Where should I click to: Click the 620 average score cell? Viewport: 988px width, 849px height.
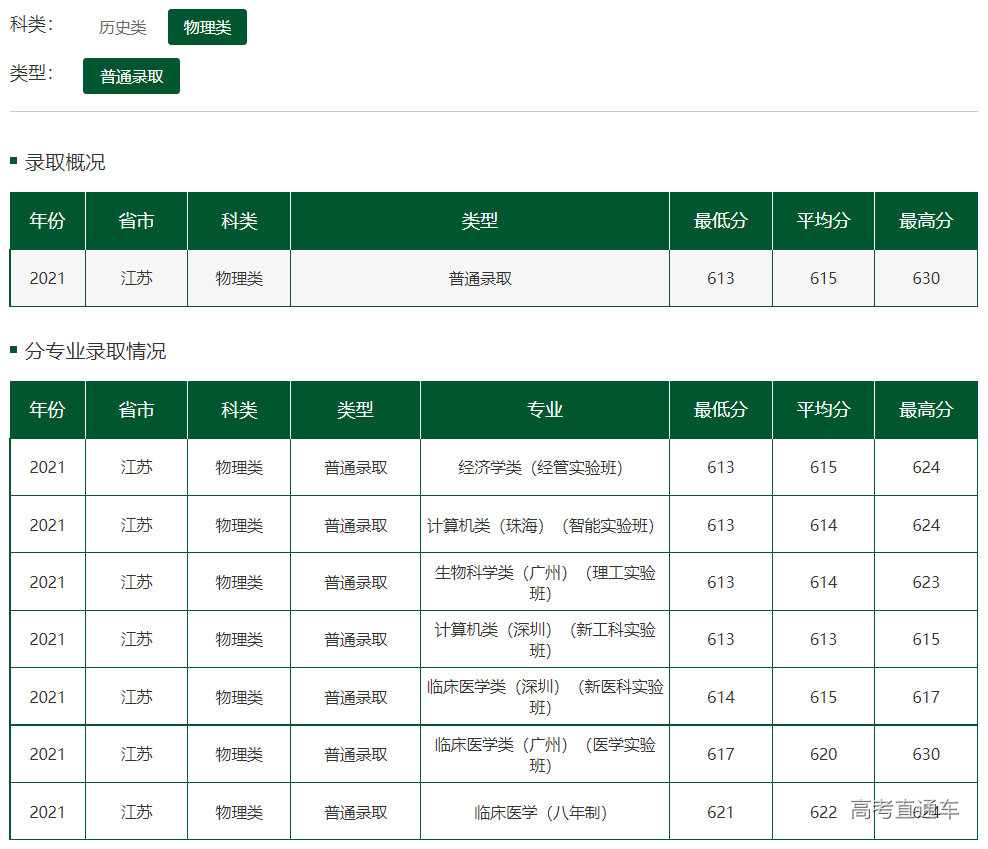click(x=823, y=754)
